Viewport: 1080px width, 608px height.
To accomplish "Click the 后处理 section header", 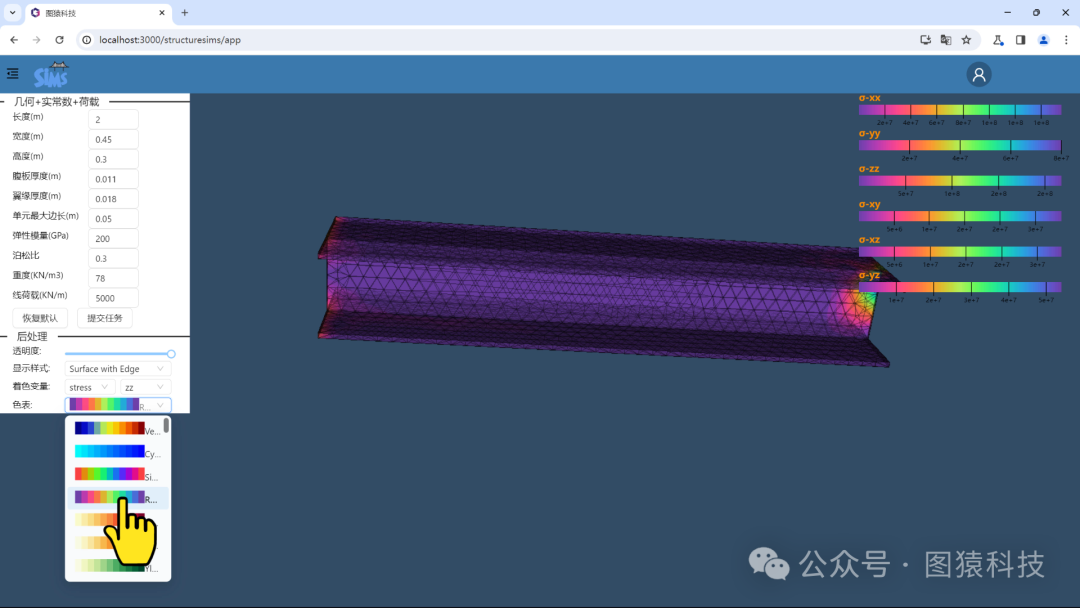I will point(32,336).
